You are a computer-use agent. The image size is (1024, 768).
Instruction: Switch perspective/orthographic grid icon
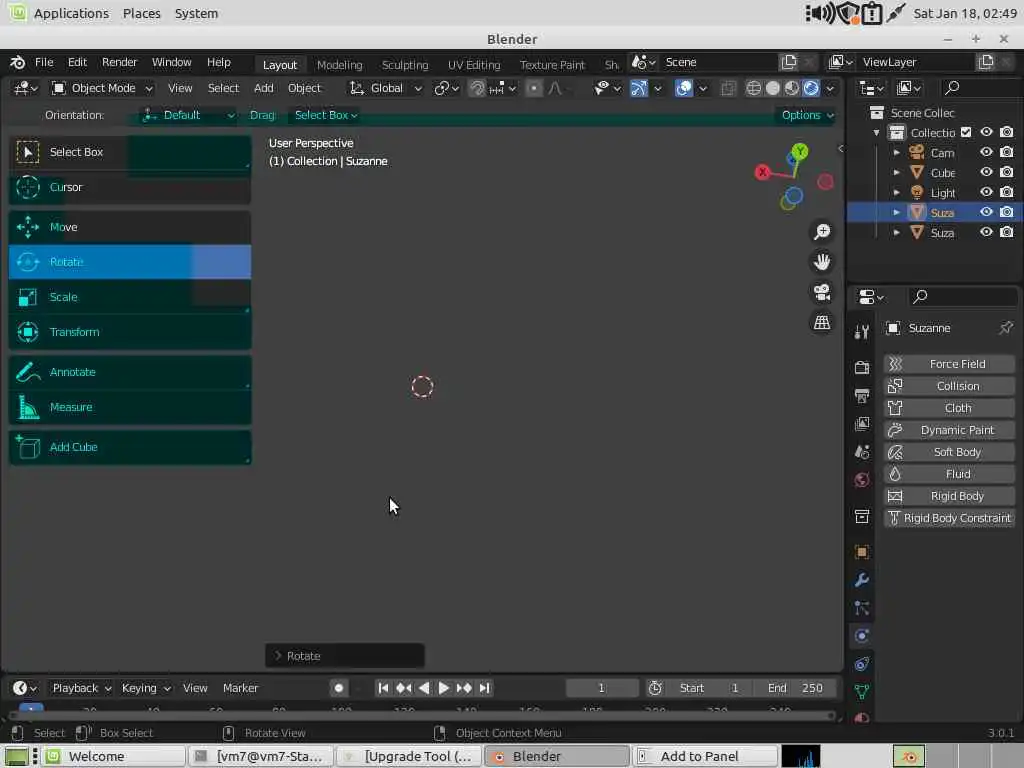[x=822, y=322]
